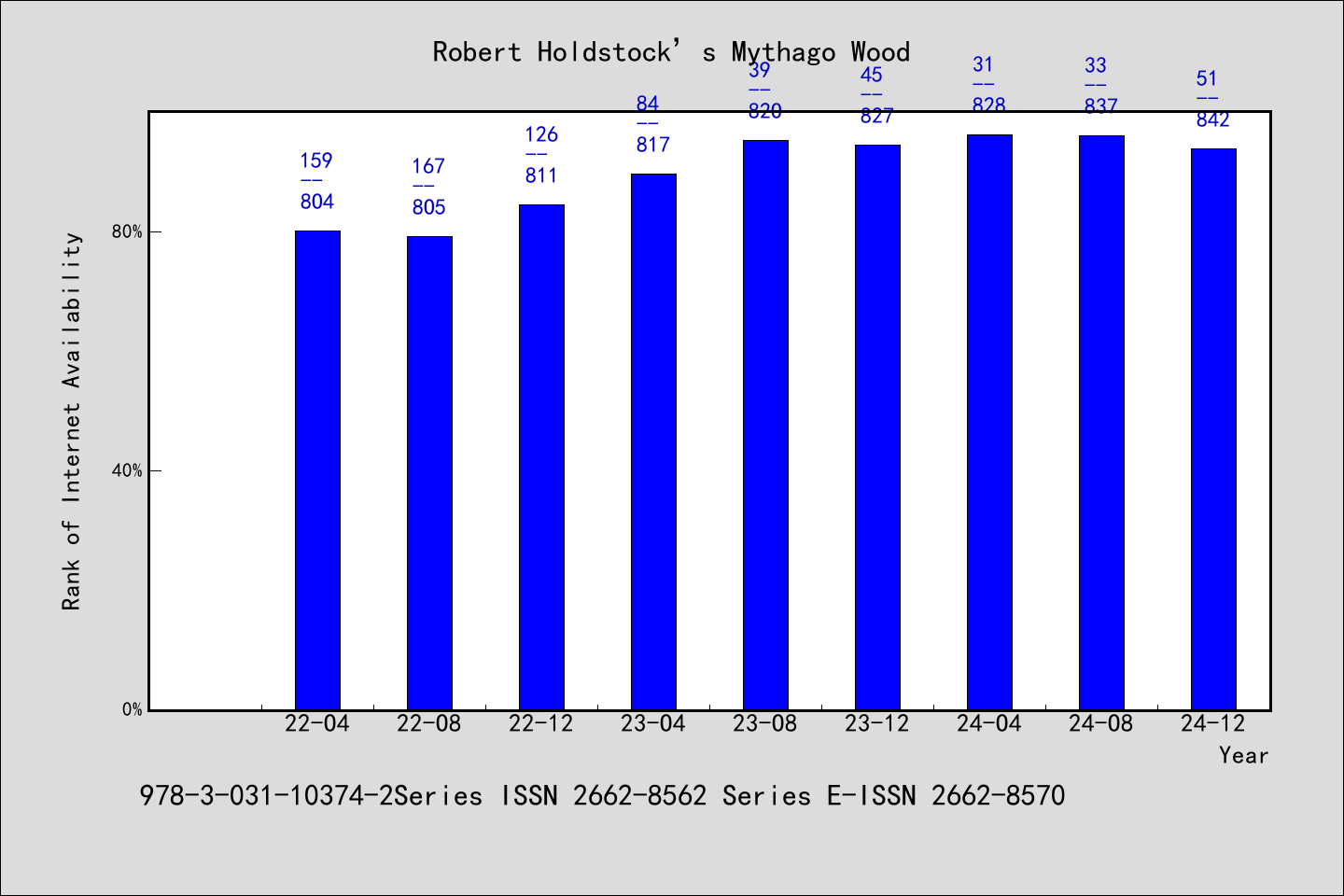1344x896 pixels.
Task: Click the 817 value label
Action: (x=653, y=145)
